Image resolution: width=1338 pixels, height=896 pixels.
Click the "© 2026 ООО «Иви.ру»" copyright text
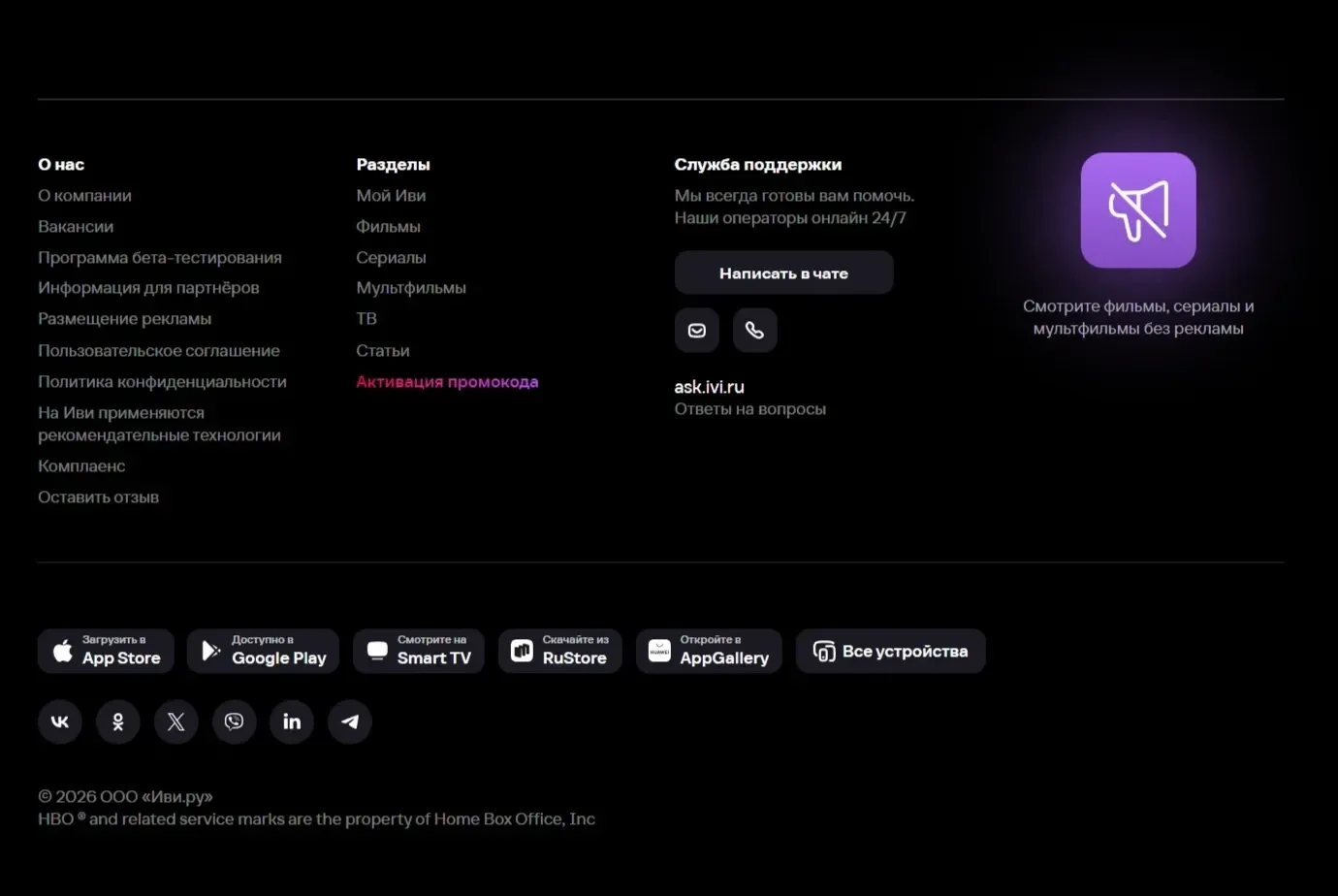[x=125, y=796]
